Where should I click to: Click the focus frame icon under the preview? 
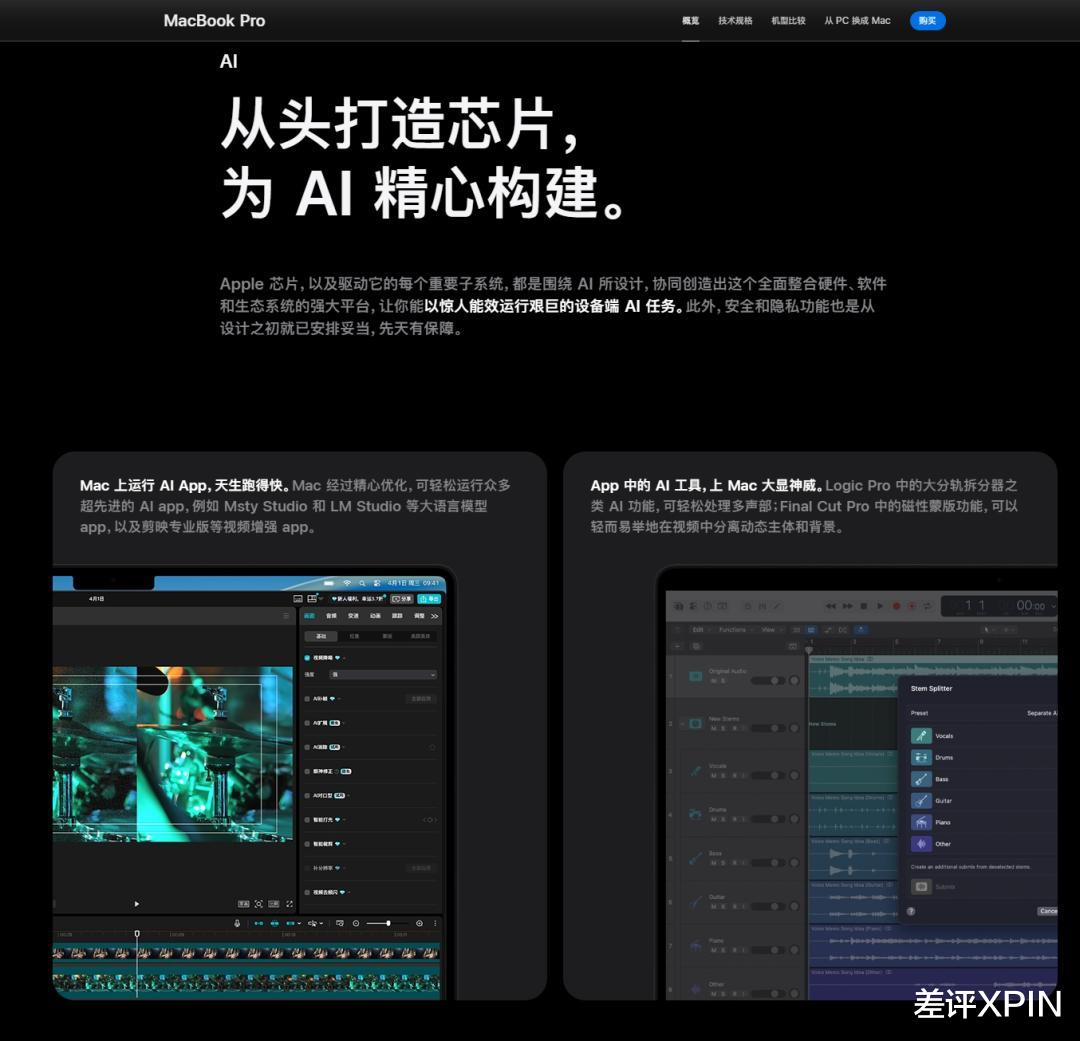[x=258, y=903]
